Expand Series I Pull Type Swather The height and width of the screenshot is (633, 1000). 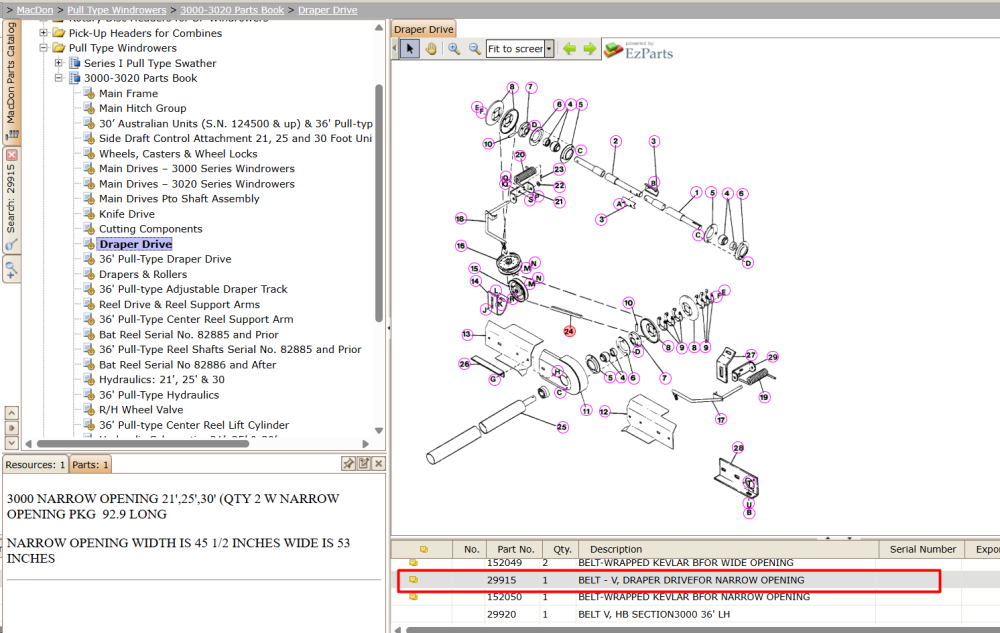59,63
